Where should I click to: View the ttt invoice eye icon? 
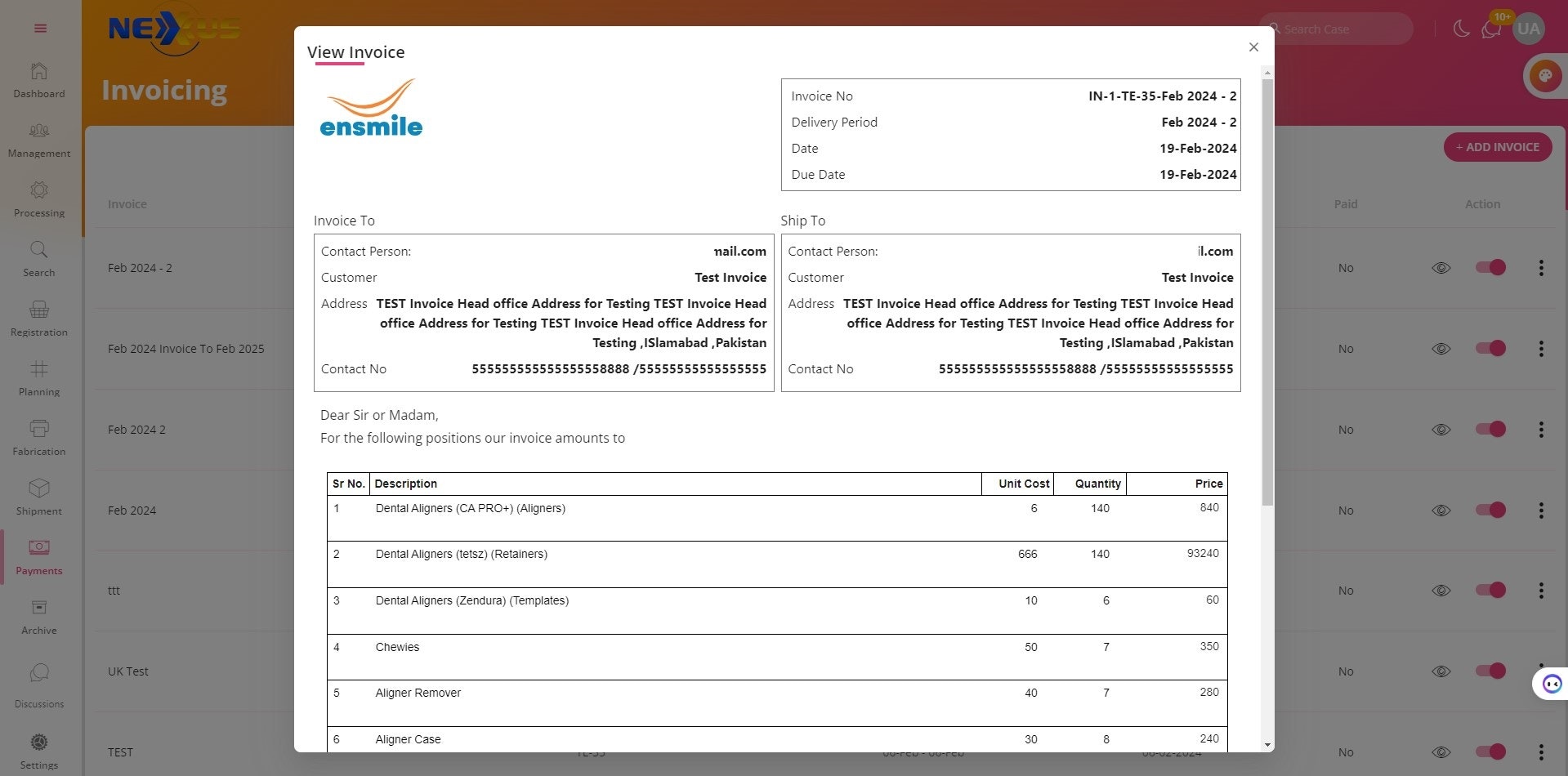coord(1441,591)
